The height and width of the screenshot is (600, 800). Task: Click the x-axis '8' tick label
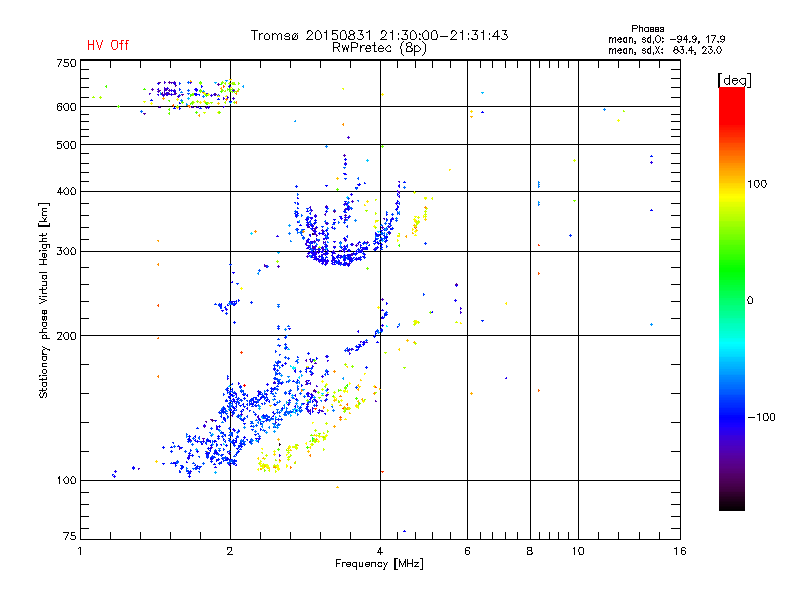530,551
